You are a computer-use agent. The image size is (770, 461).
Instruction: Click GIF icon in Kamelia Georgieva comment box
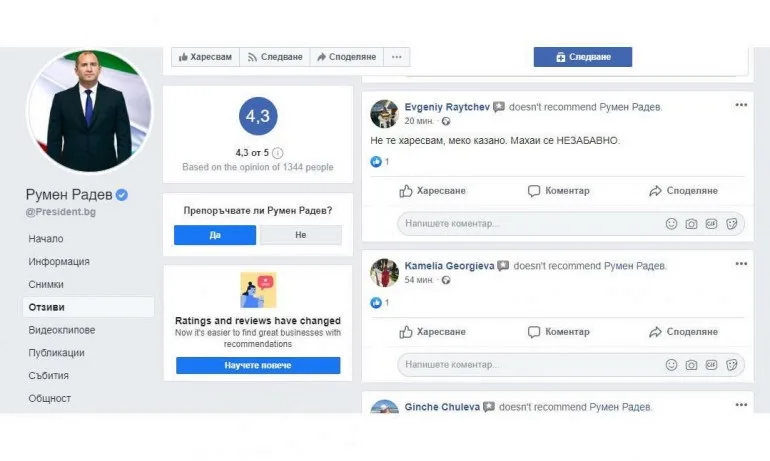pos(711,365)
